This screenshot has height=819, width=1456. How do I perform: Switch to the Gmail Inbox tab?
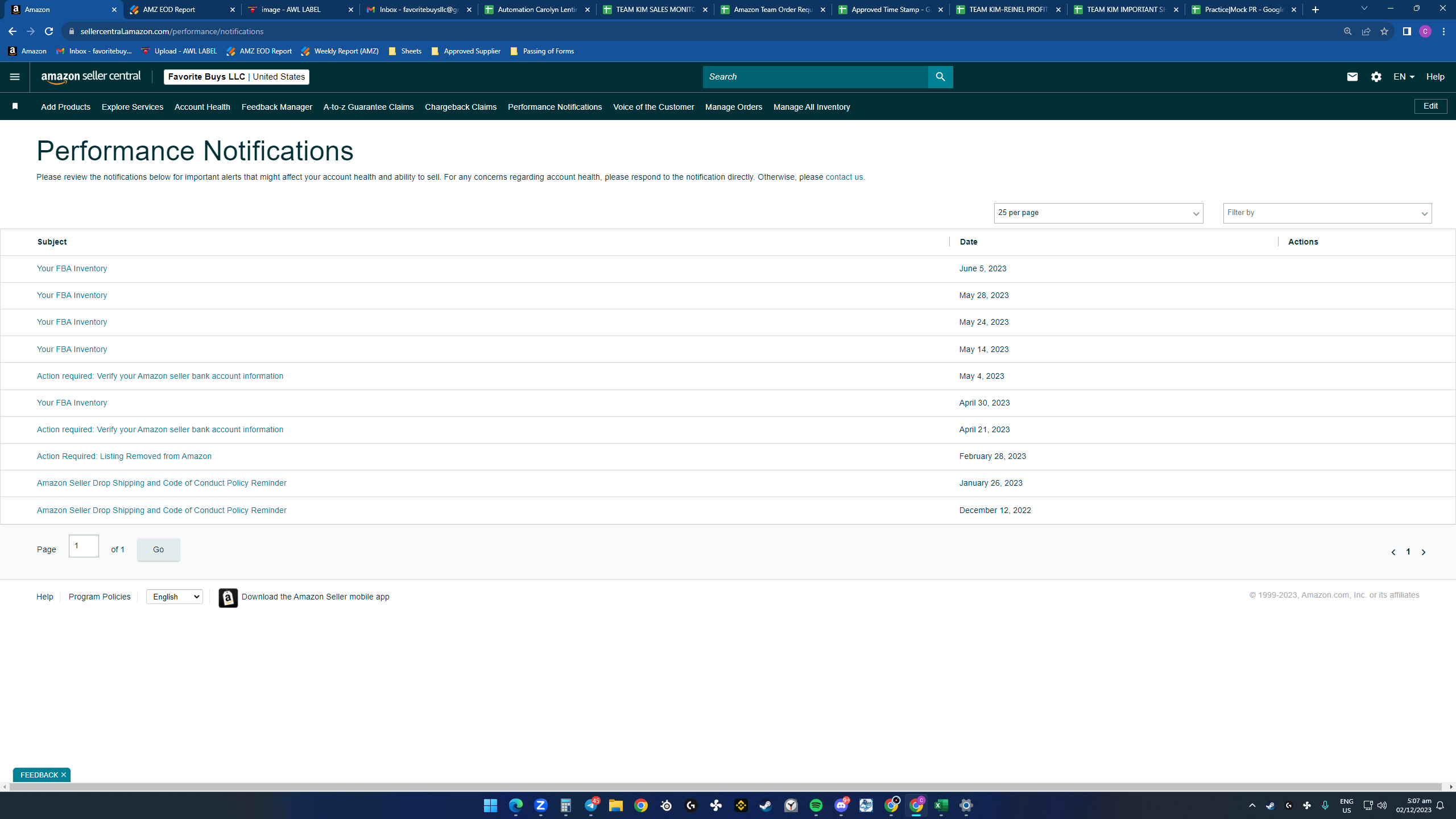tap(419, 10)
